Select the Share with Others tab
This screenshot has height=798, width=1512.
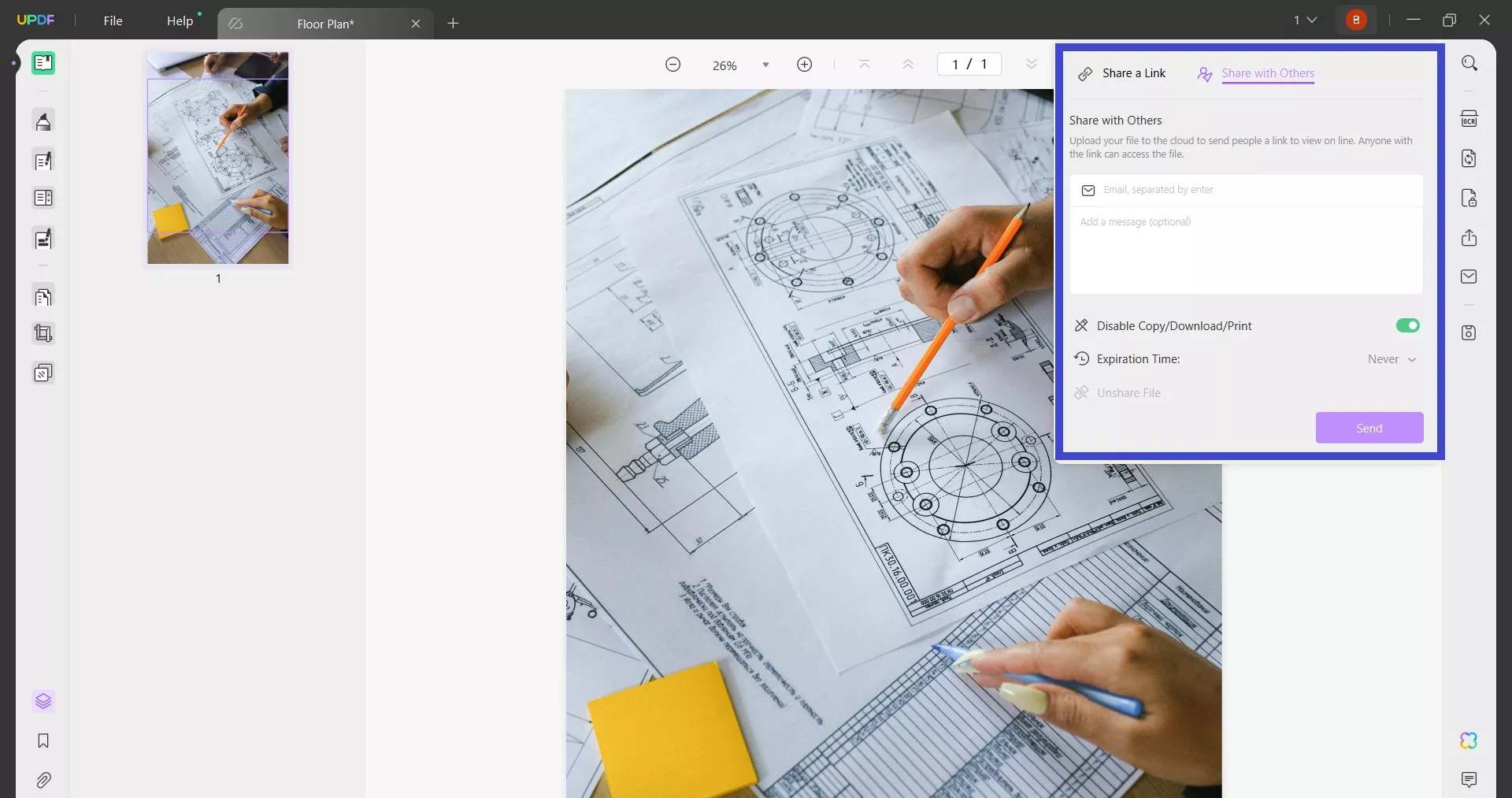1255,73
